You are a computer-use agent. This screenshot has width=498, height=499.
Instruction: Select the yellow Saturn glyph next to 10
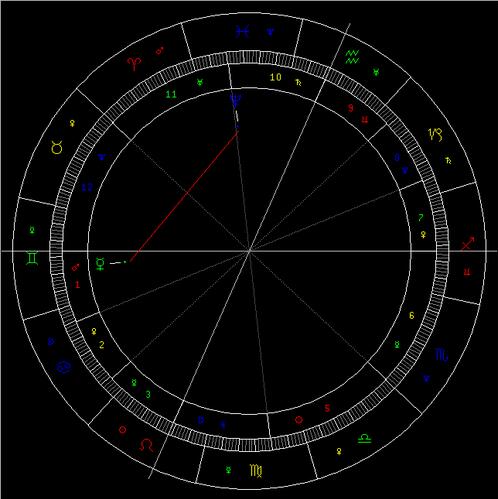(x=298, y=82)
